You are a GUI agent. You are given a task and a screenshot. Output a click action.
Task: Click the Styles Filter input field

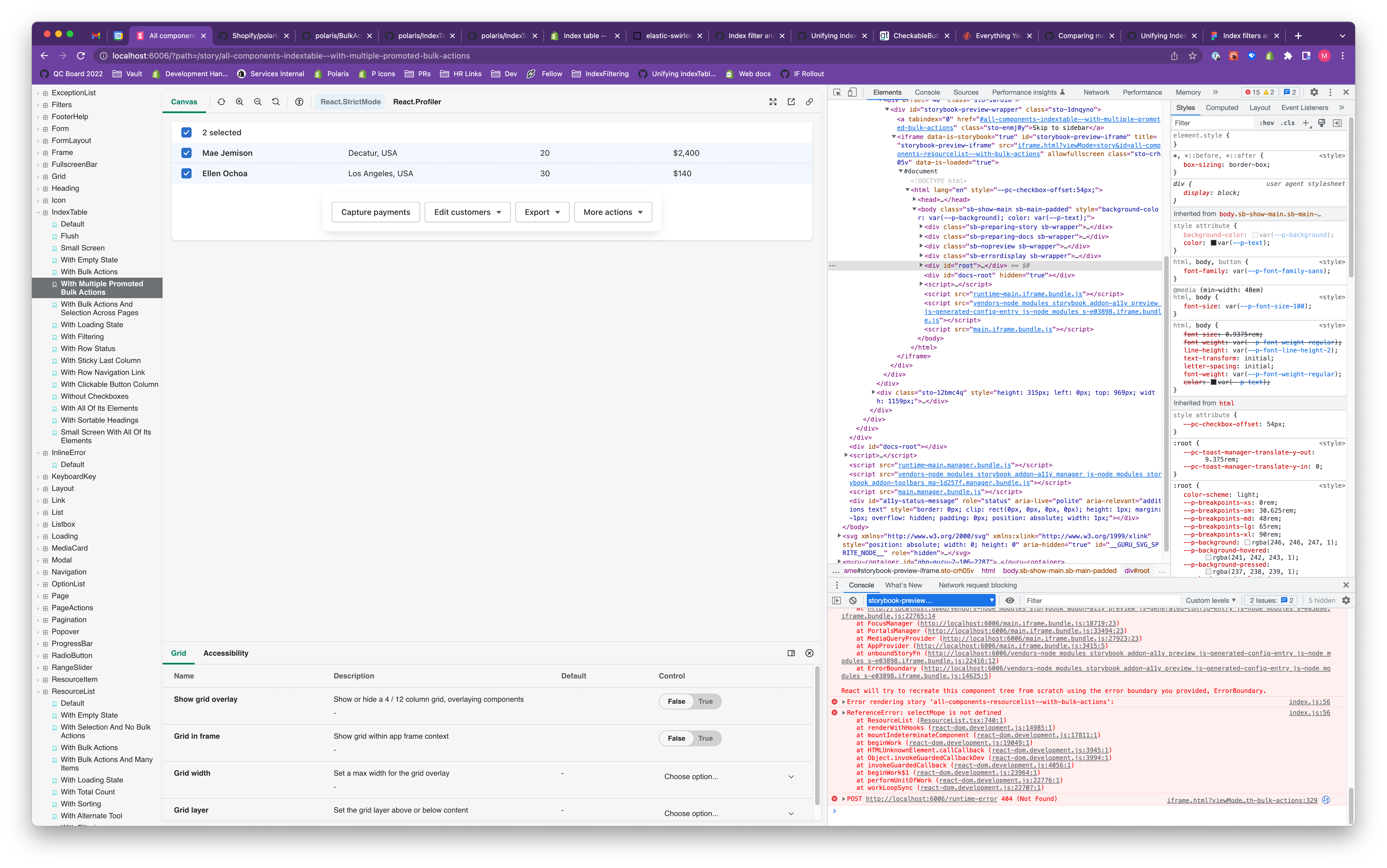(x=1211, y=123)
